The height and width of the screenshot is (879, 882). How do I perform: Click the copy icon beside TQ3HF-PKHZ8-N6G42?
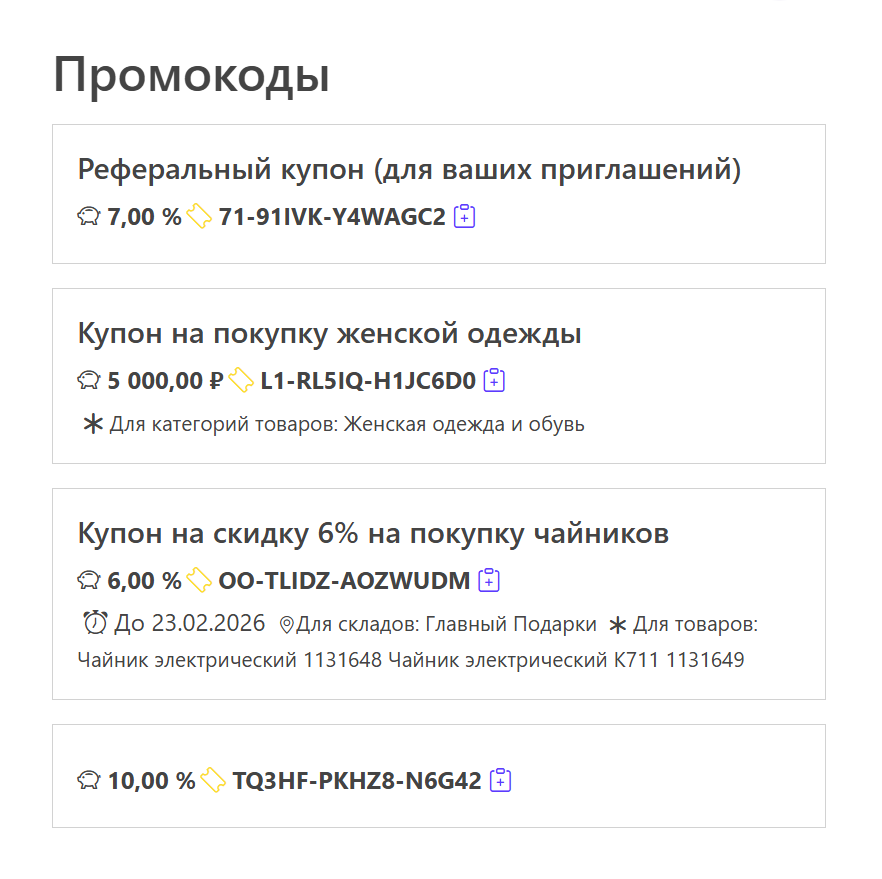pyautogui.click(x=501, y=779)
